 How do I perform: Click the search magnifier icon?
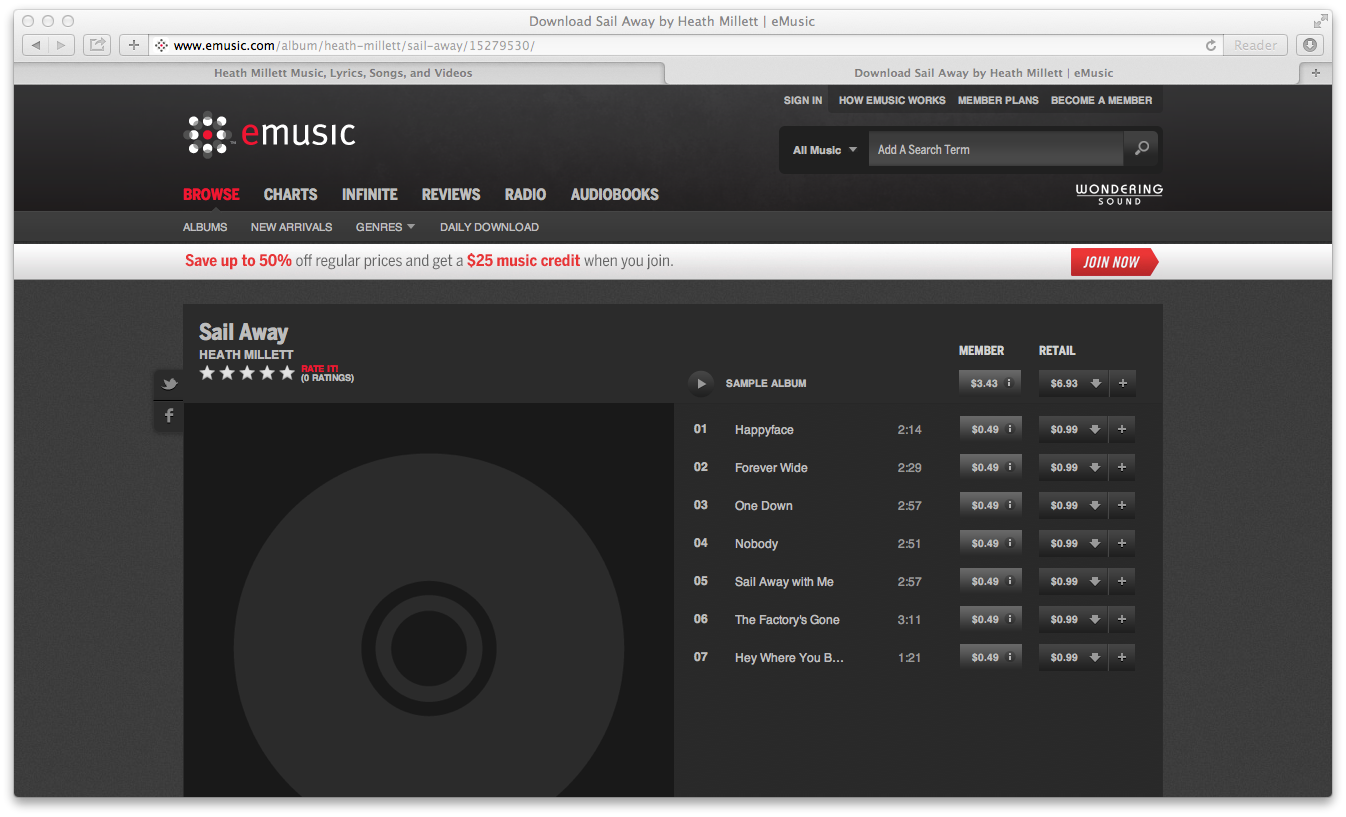tap(1141, 149)
